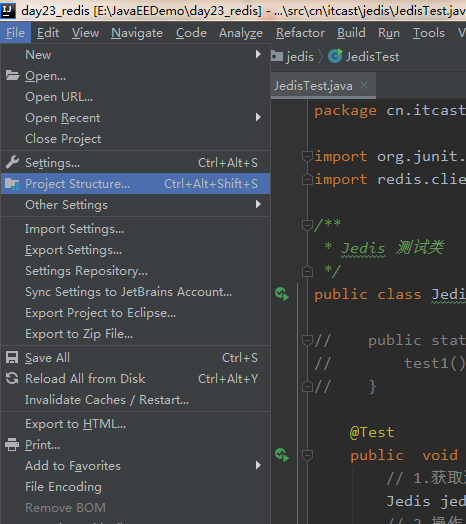The image size is (466, 524).
Task: Open the View menu
Action: click(85, 33)
